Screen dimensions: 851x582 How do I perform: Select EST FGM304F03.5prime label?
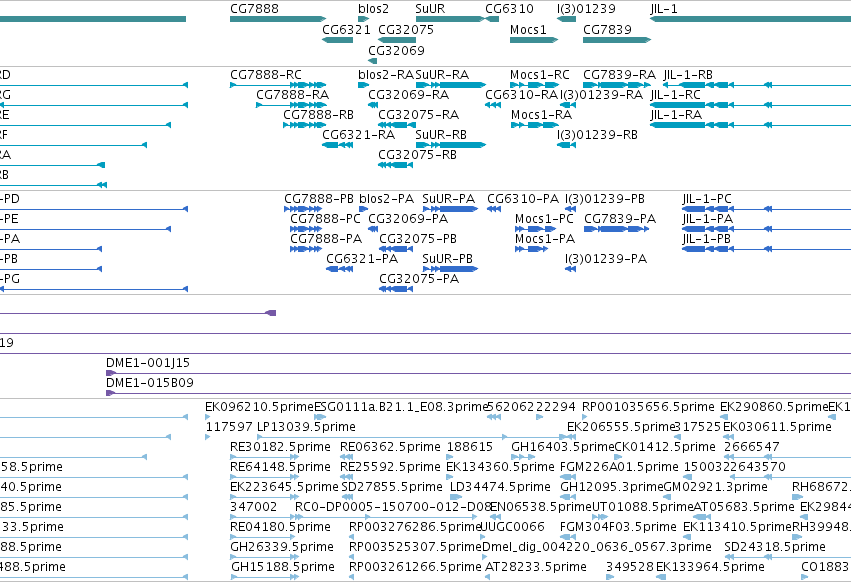(x=618, y=527)
